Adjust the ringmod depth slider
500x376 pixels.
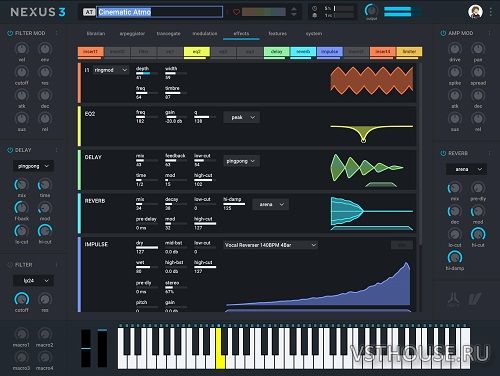coord(147,73)
